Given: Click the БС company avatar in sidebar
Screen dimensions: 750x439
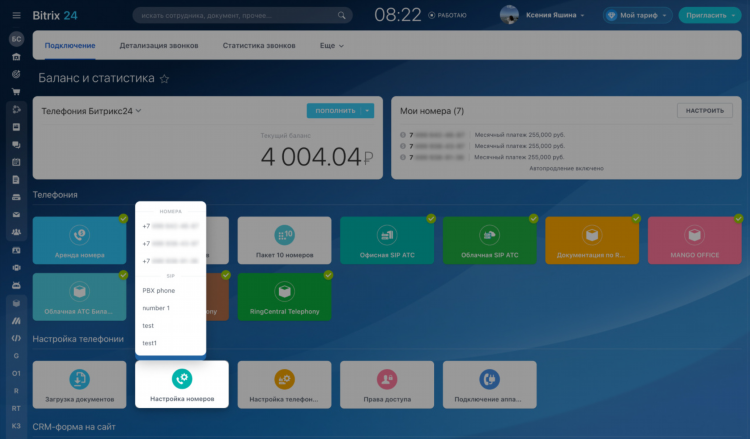Looking at the screenshot, I should pos(16,39).
